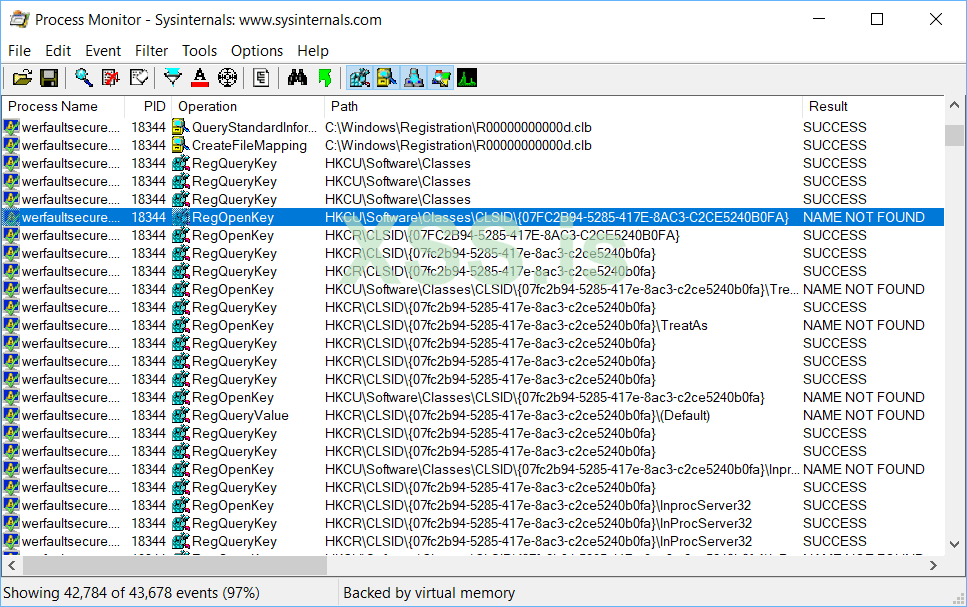Toggle Show Registry Activity
The image size is (967, 607).
tap(360, 77)
